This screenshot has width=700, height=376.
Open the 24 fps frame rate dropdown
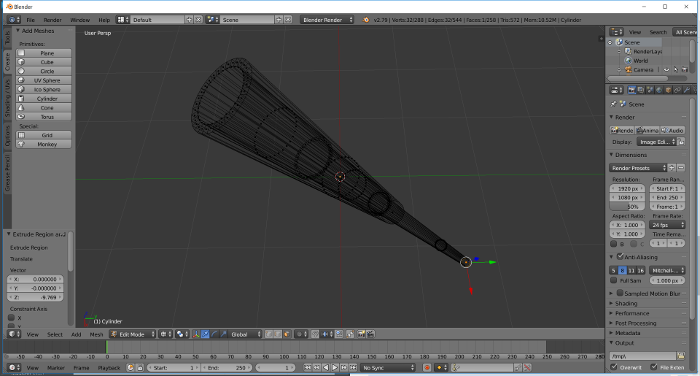[x=667, y=225]
